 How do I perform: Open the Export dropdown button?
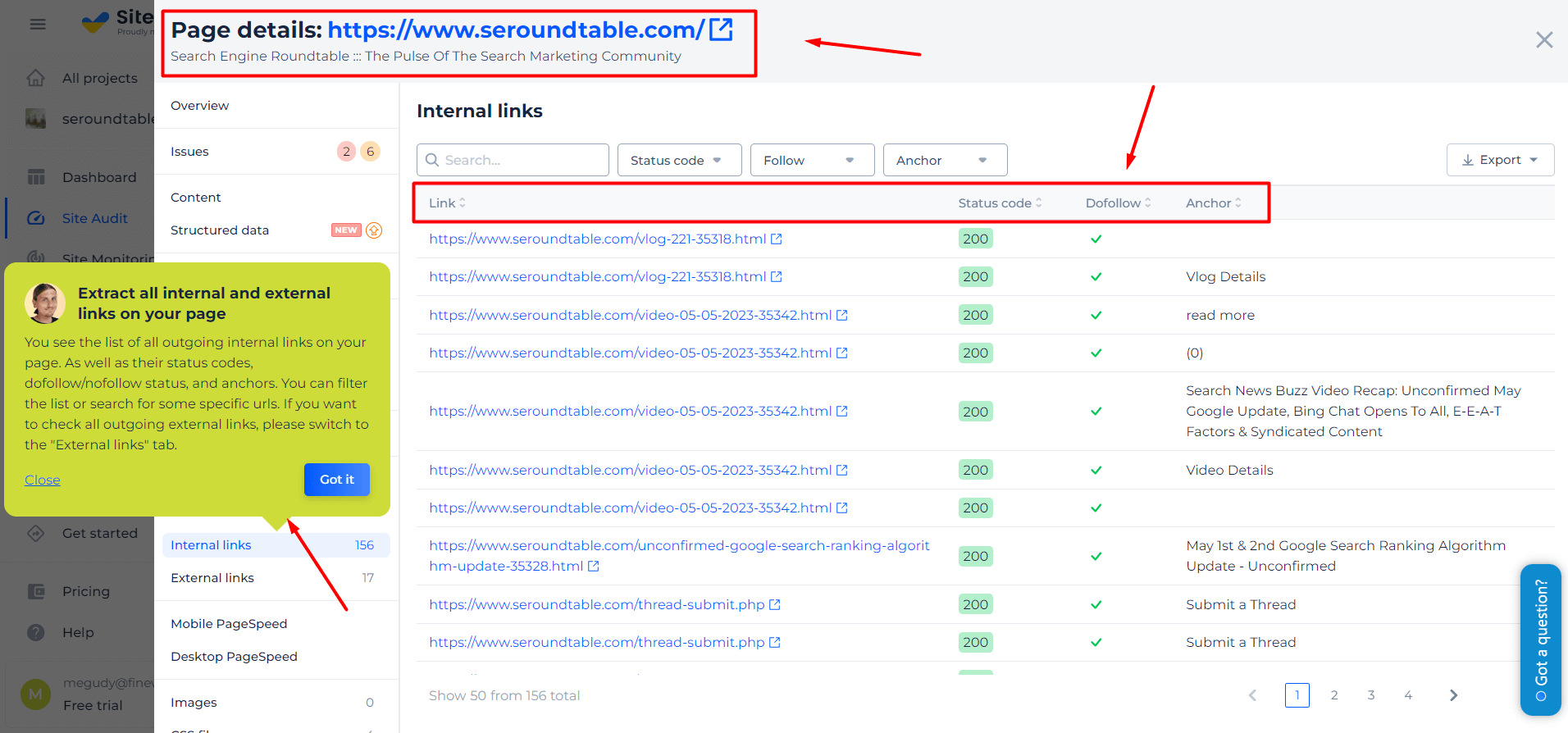click(1501, 160)
